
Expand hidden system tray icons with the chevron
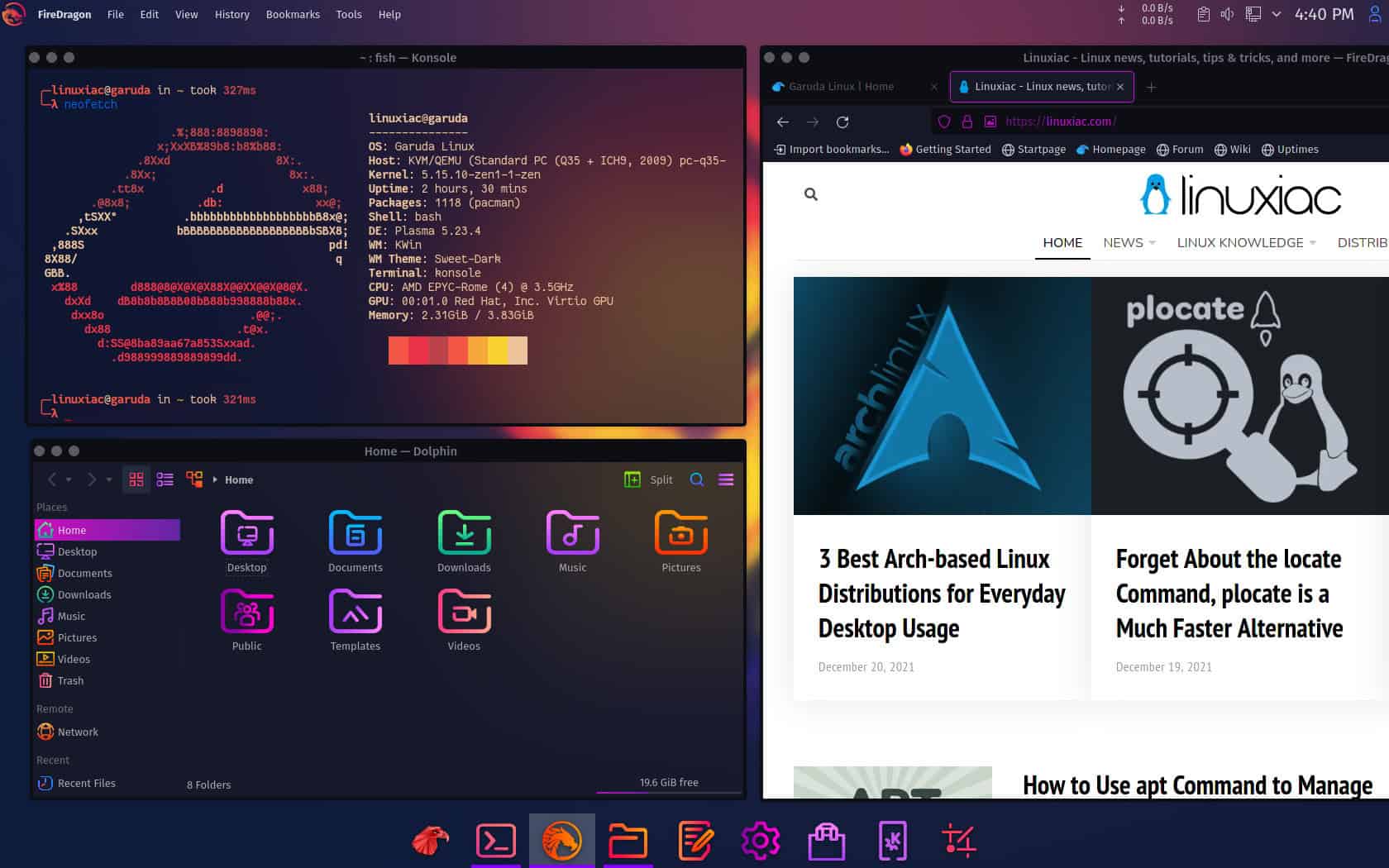(1277, 13)
